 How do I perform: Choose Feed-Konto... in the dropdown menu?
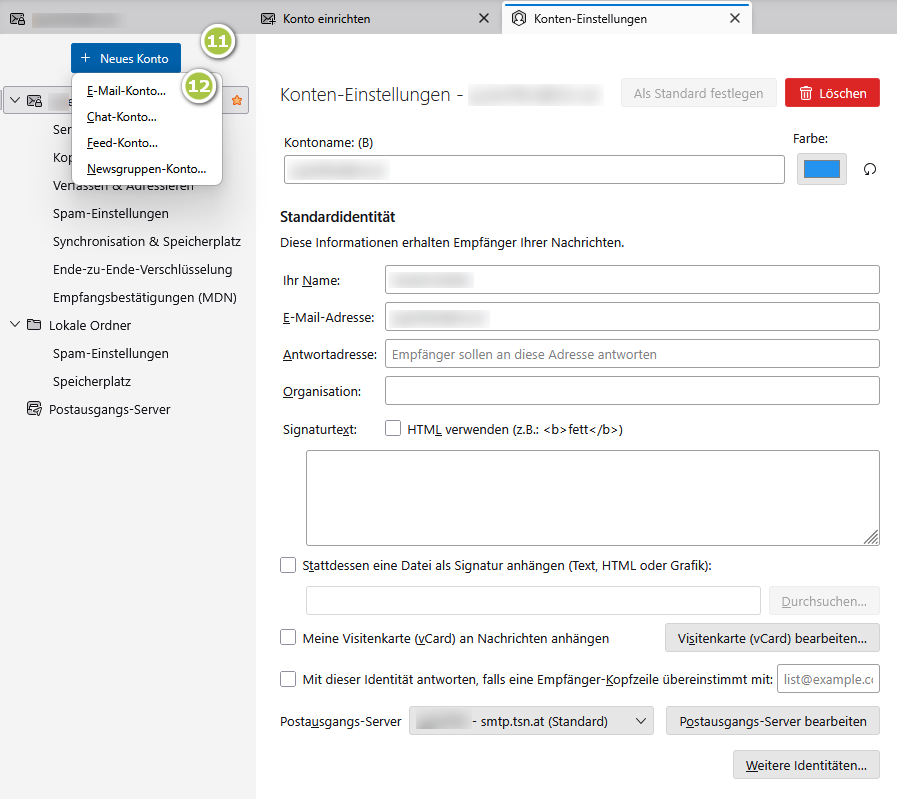pos(122,143)
